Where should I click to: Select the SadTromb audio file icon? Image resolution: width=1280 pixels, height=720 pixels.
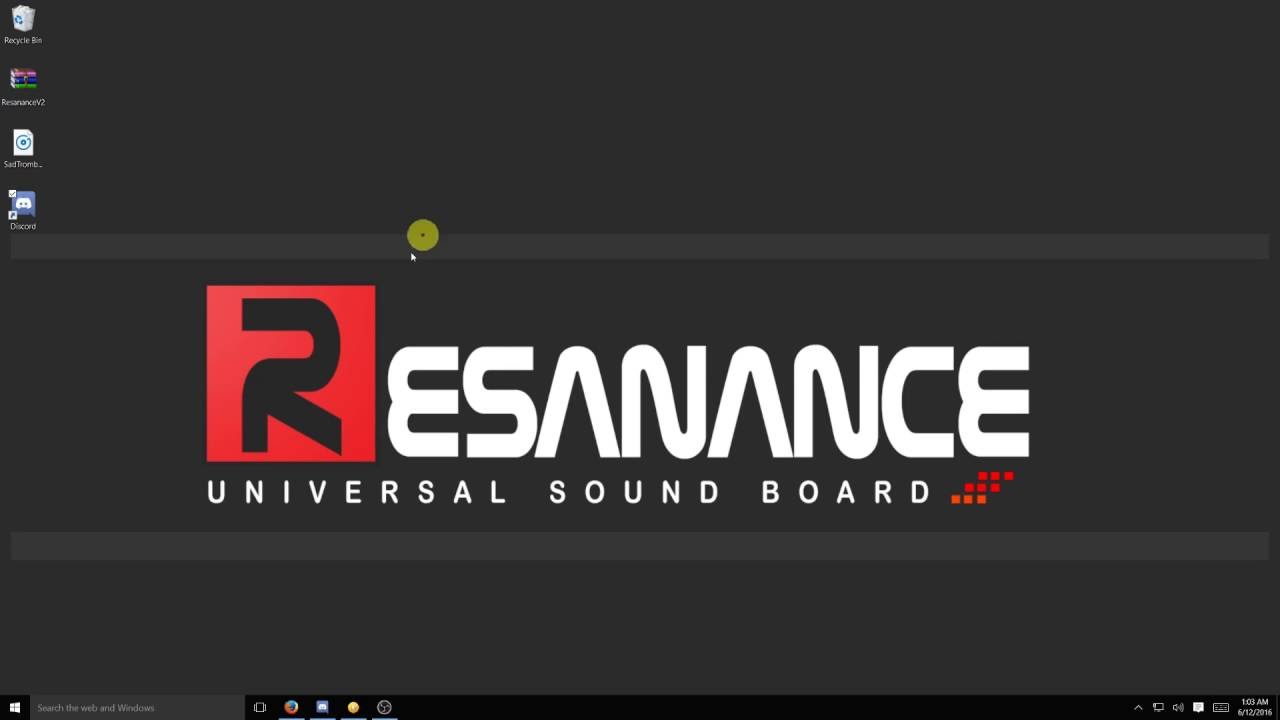pyautogui.click(x=23, y=149)
